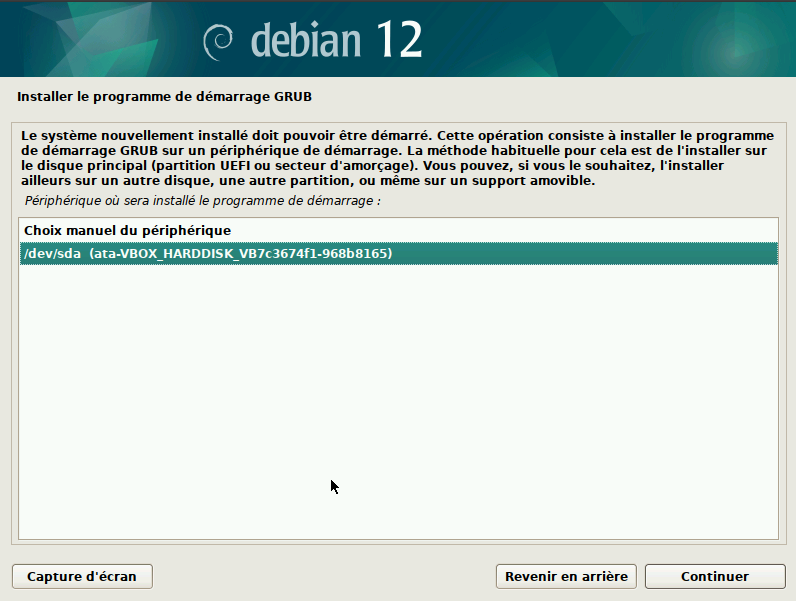Take a screenshot with Capture d'écran
The width and height of the screenshot is (796, 601).
(x=82, y=577)
